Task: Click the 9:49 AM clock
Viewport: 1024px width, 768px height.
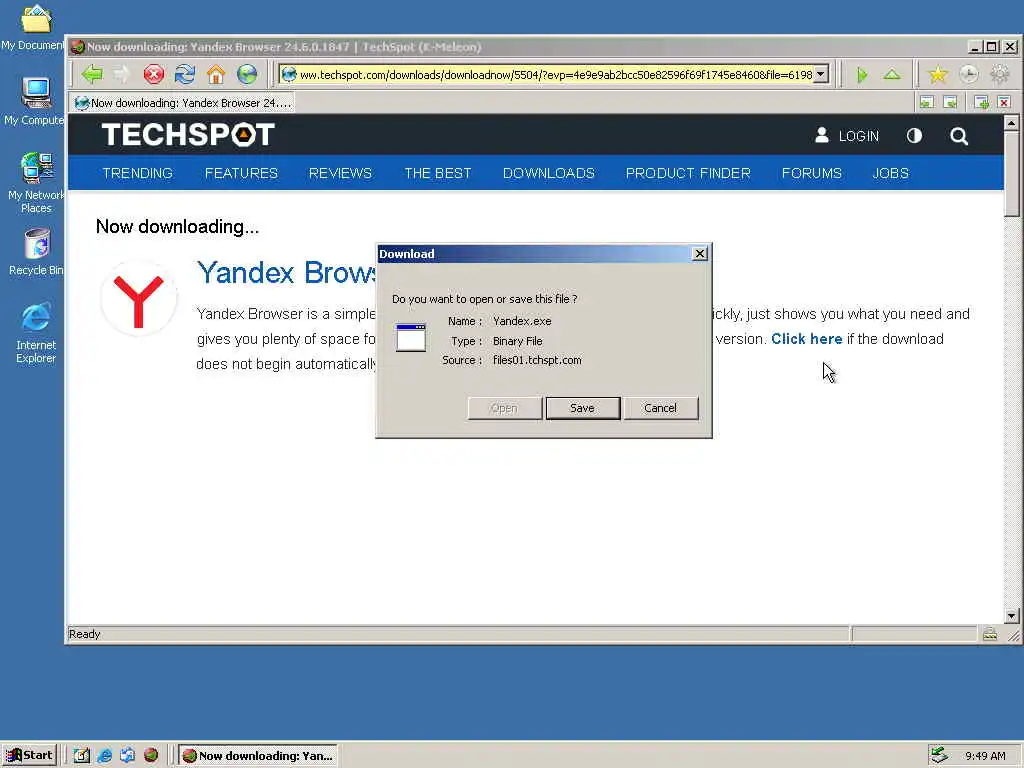Action: point(985,756)
